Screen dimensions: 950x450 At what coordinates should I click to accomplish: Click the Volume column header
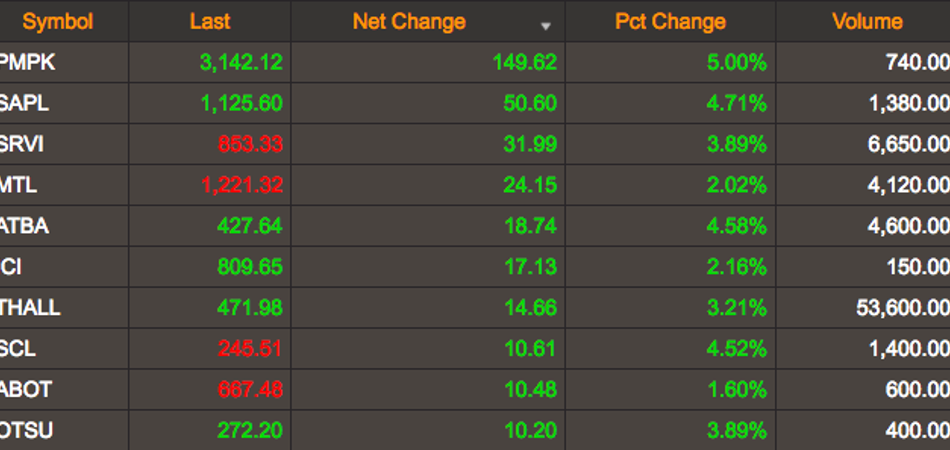[867, 22]
